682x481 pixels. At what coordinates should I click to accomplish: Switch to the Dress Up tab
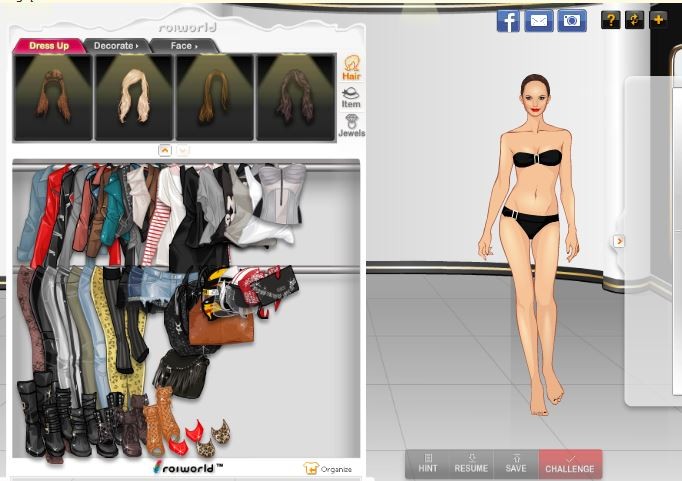(x=48, y=46)
